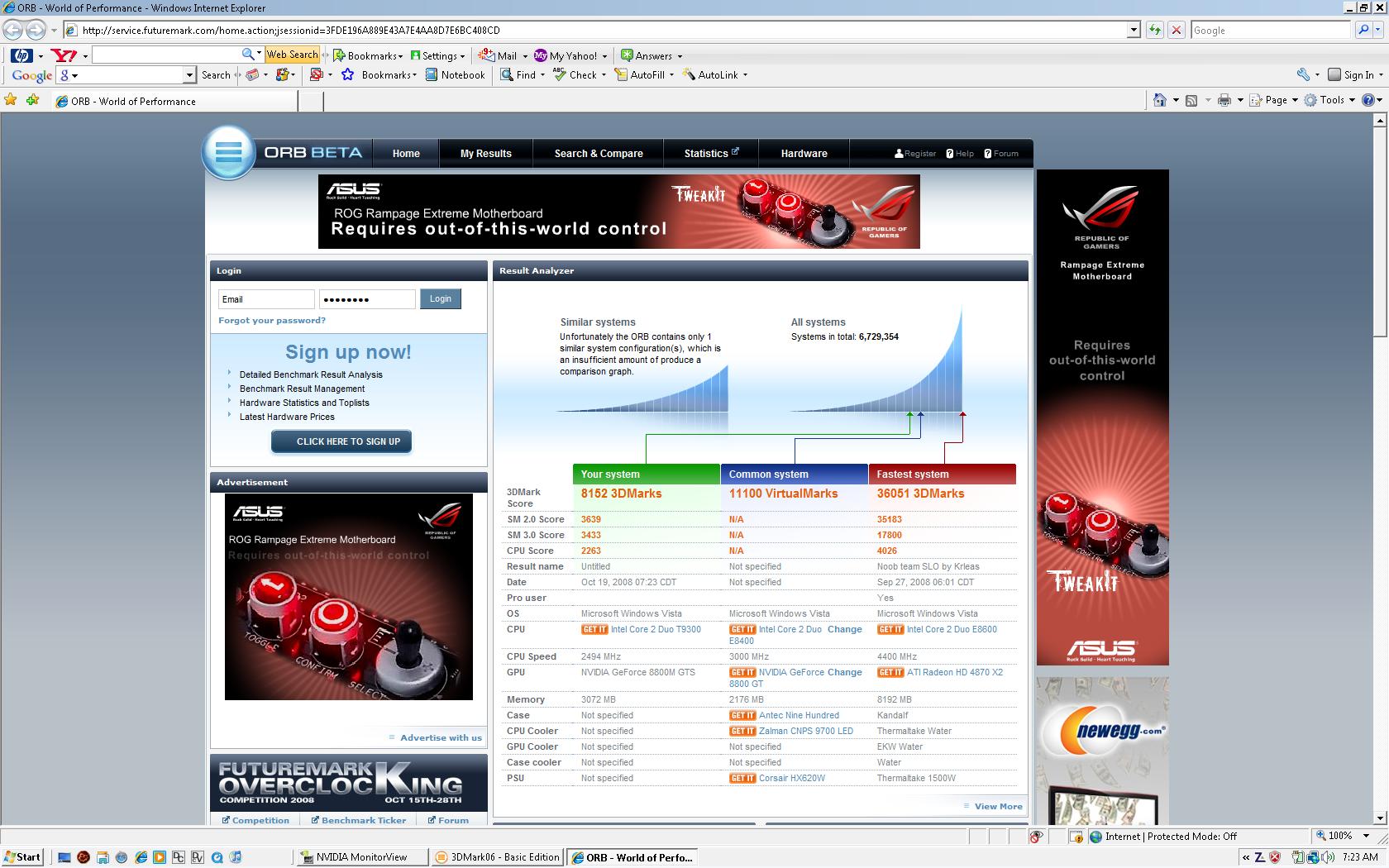Viewport: 1389px width, 868px height.
Task: Click the Yahoo! logo on the toolbar
Action: 64,55
